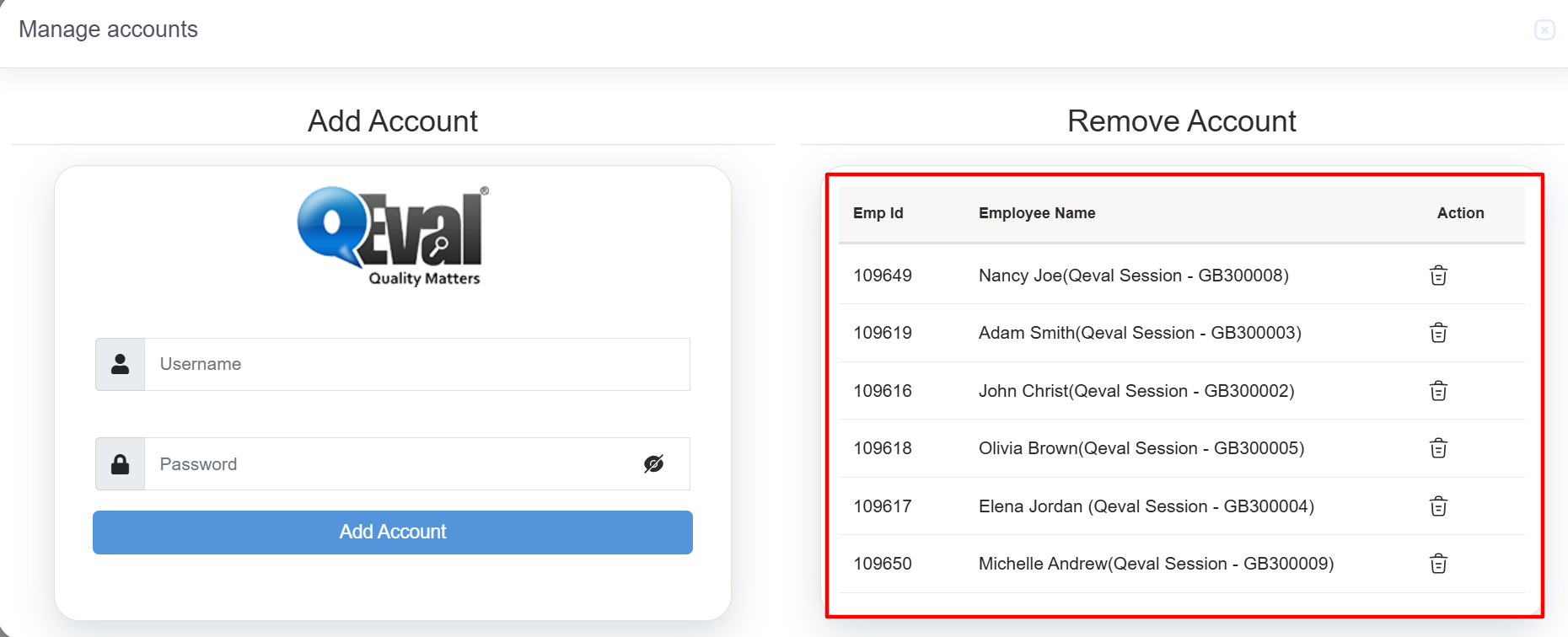Click Elena Jordan (Qeval Session - GB300004) name

click(1146, 506)
